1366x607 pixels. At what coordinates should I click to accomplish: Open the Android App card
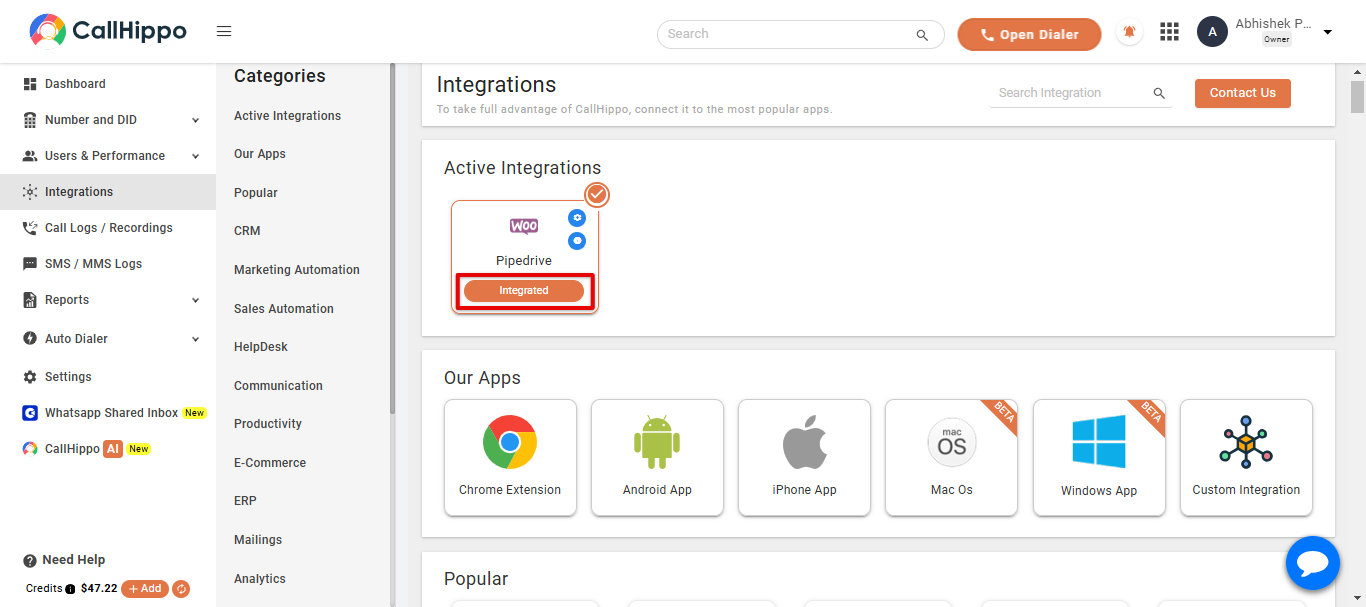[657, 458]
